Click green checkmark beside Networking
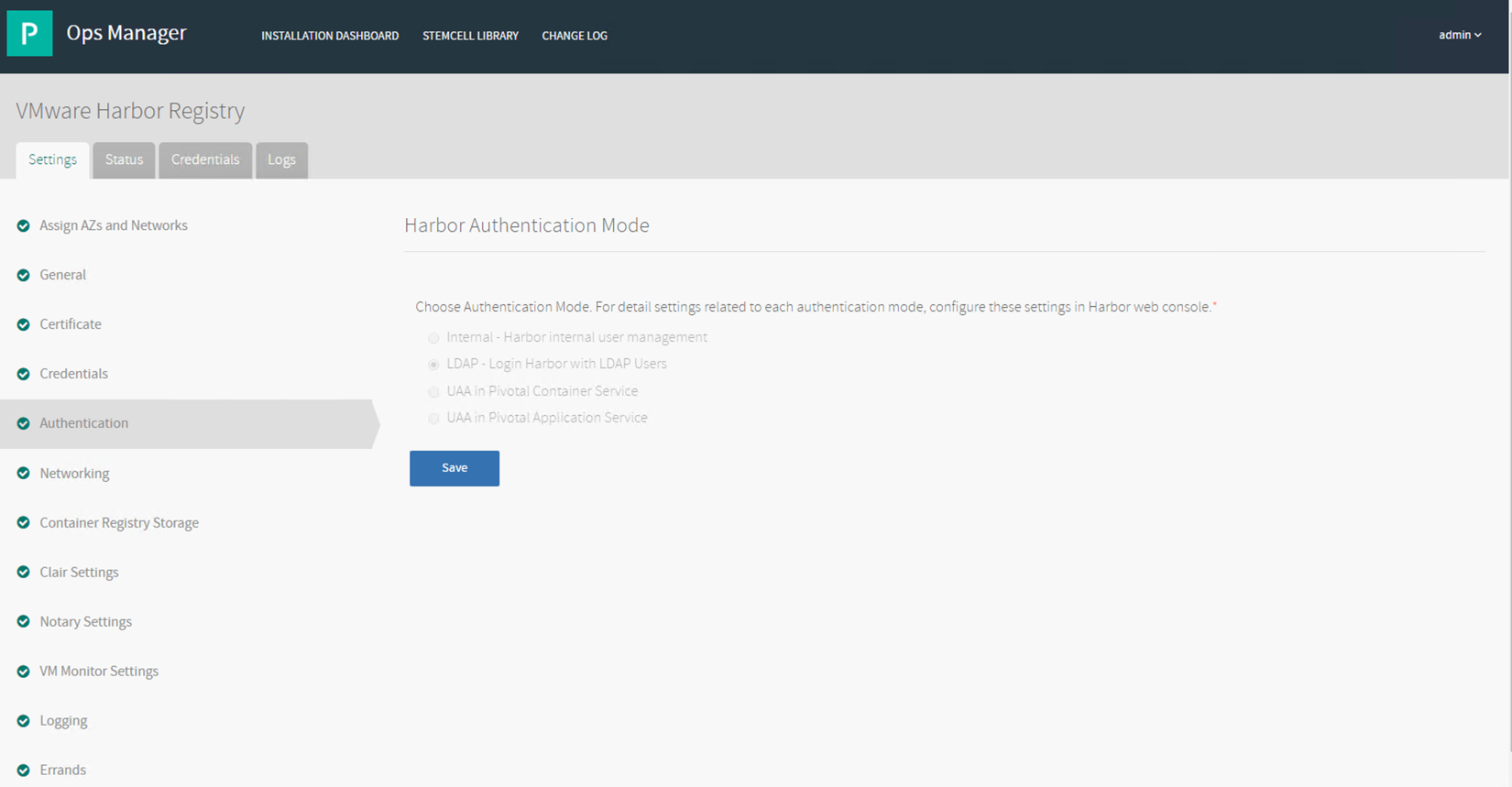 pos(24,473)
